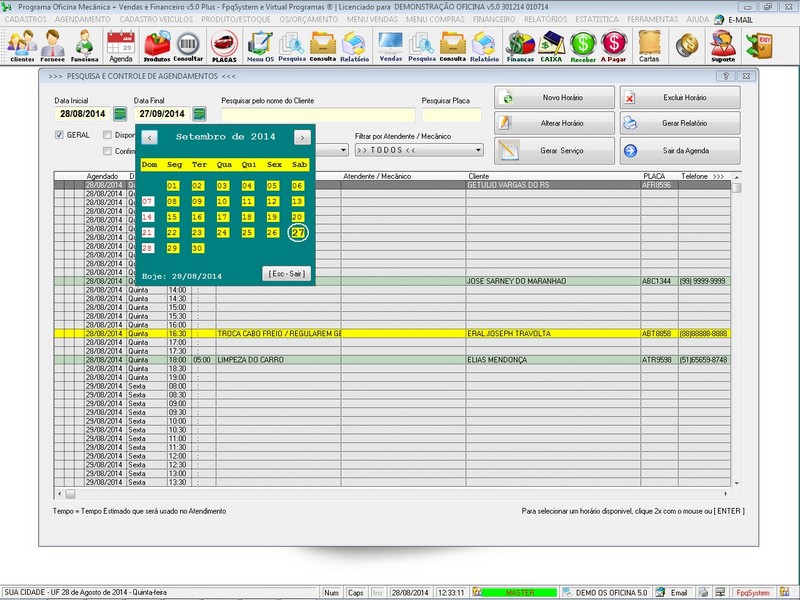Viewport: 800px width, 600px height.
Task: Open calendar picker beside Data Final
Action: pyautogui.click(x=199, y=113)
